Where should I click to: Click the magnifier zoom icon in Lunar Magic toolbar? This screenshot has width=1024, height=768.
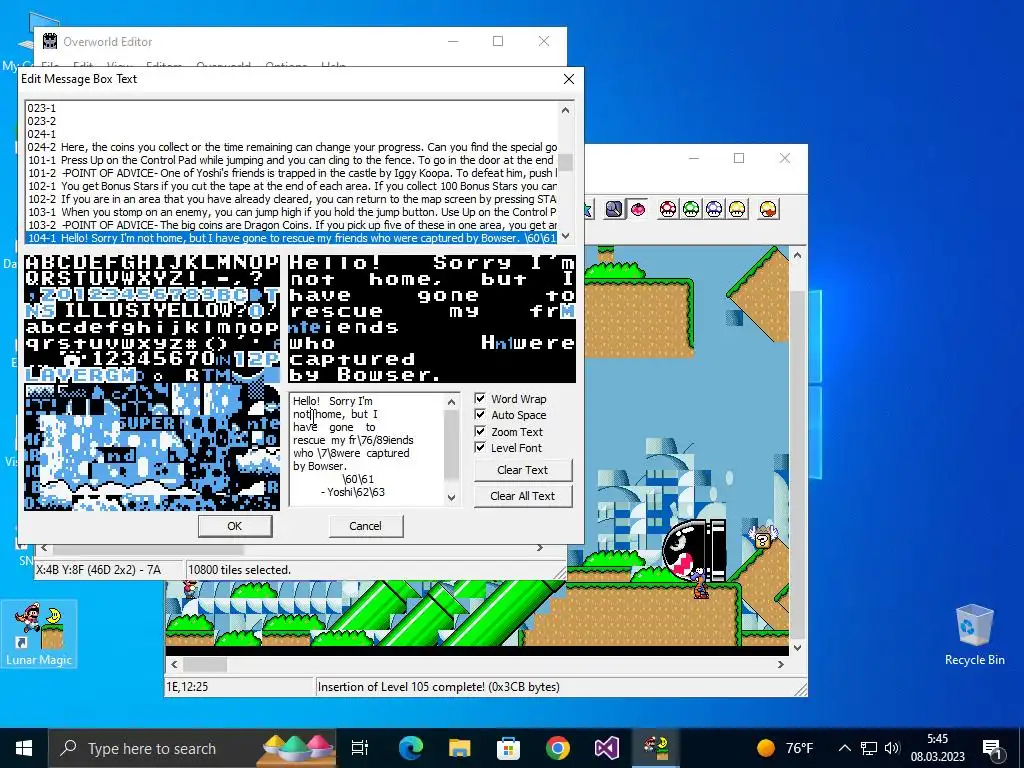tap(613, 209)
